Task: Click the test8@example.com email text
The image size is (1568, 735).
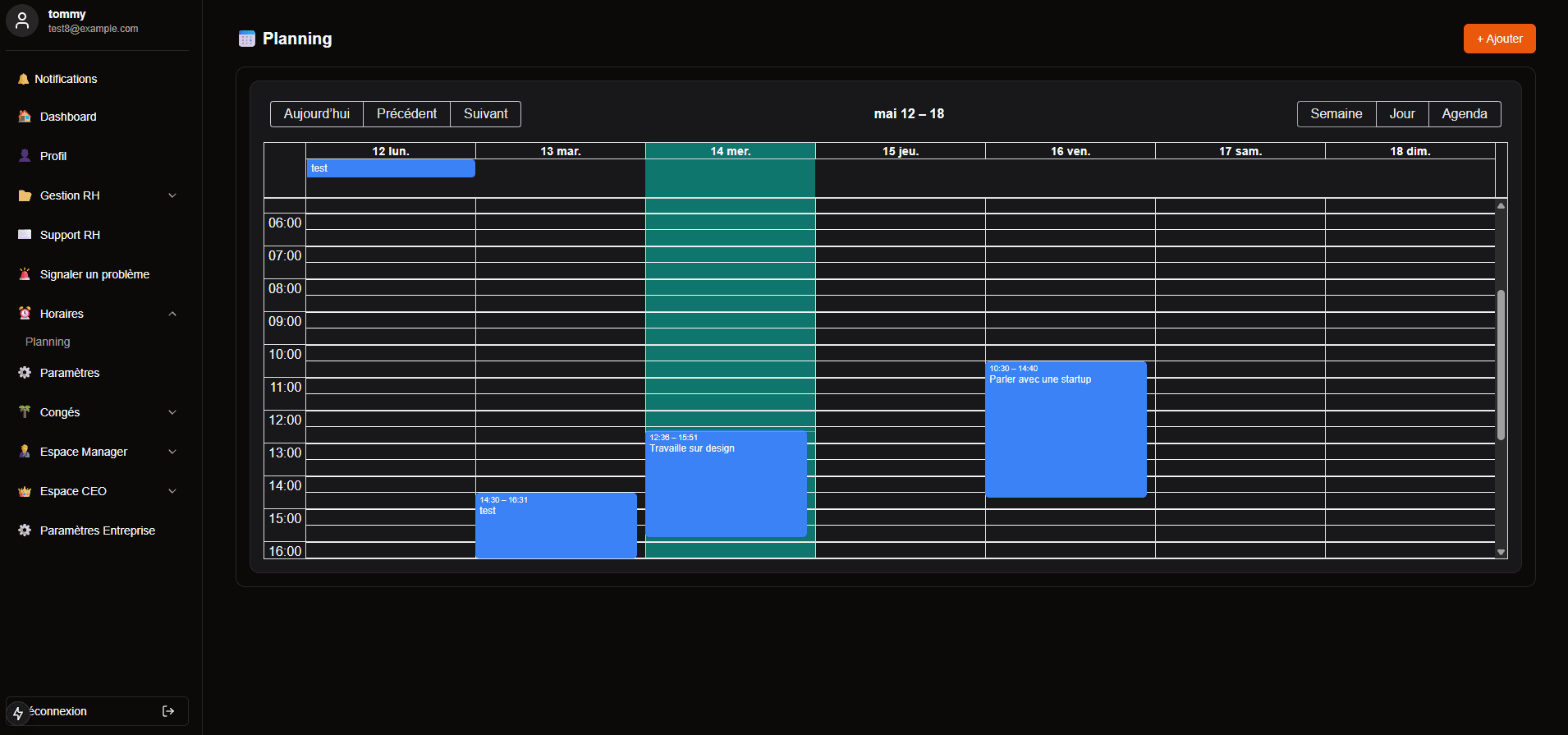Action: click(93, 29)
